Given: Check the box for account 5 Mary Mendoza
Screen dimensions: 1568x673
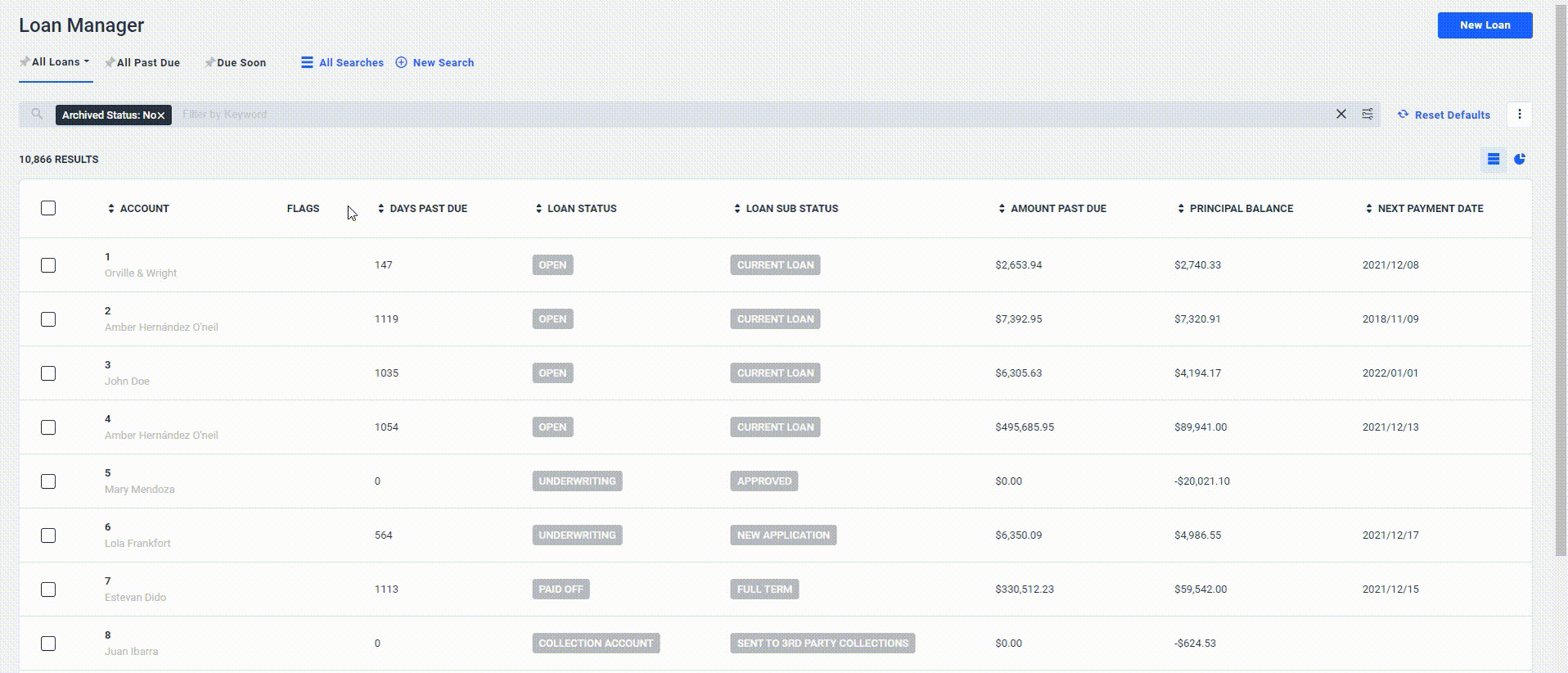Looking at the screenshot, I should (x=48, y=481).
